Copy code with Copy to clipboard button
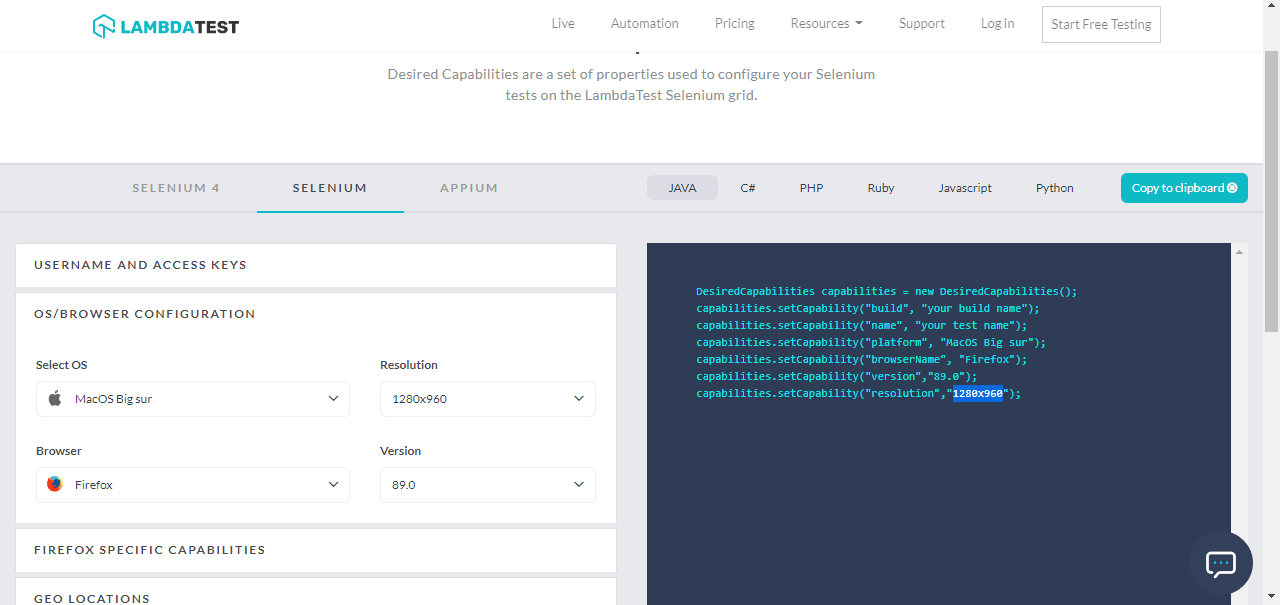 coord(1184,188)
